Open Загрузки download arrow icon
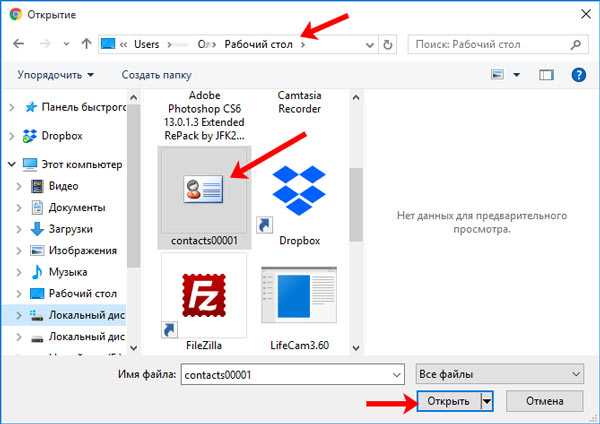Image resolution: width=600 pixels, height=424 pixels. (37, 229)
